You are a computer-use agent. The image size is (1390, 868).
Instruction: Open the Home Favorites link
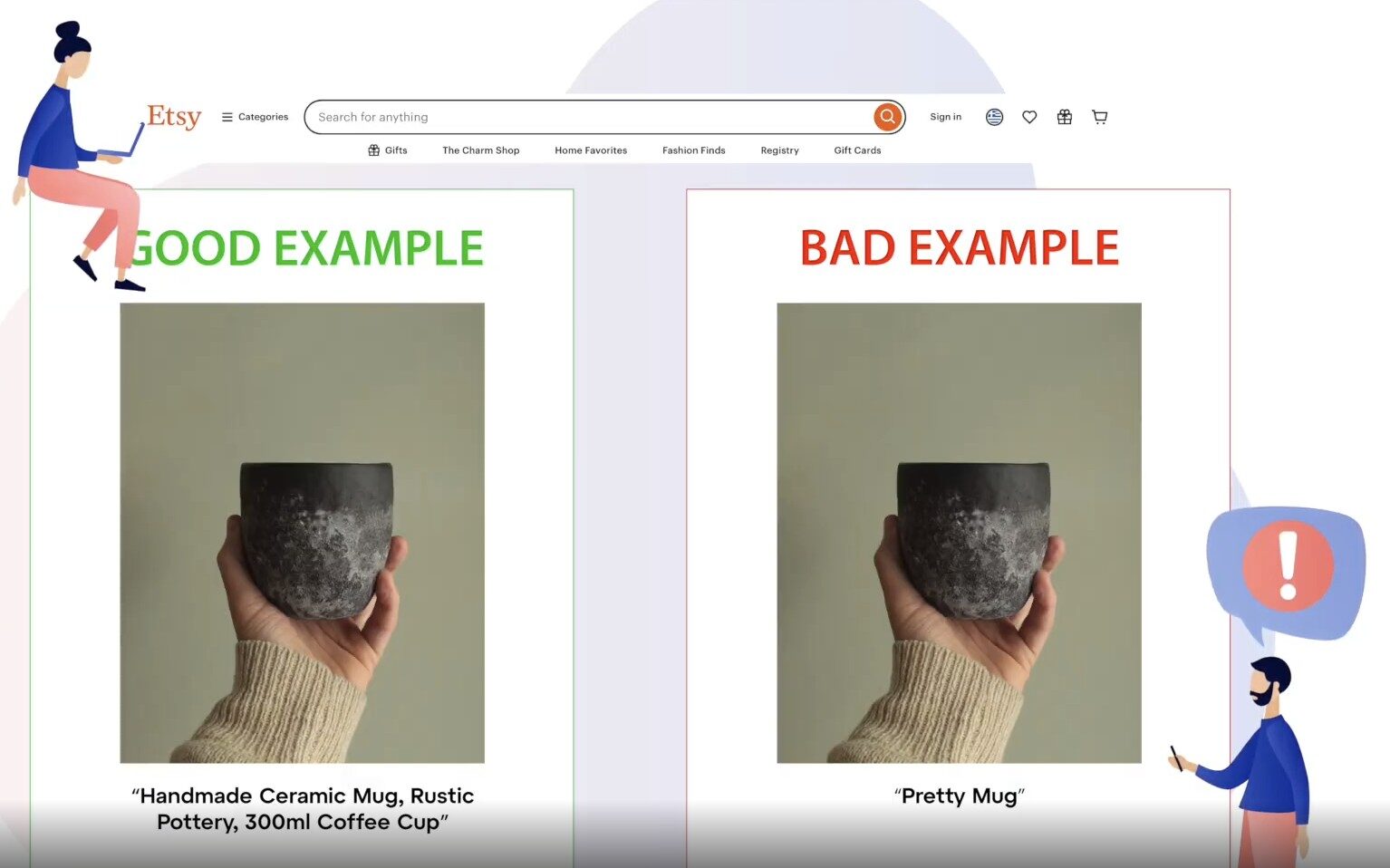coord(591,150)
